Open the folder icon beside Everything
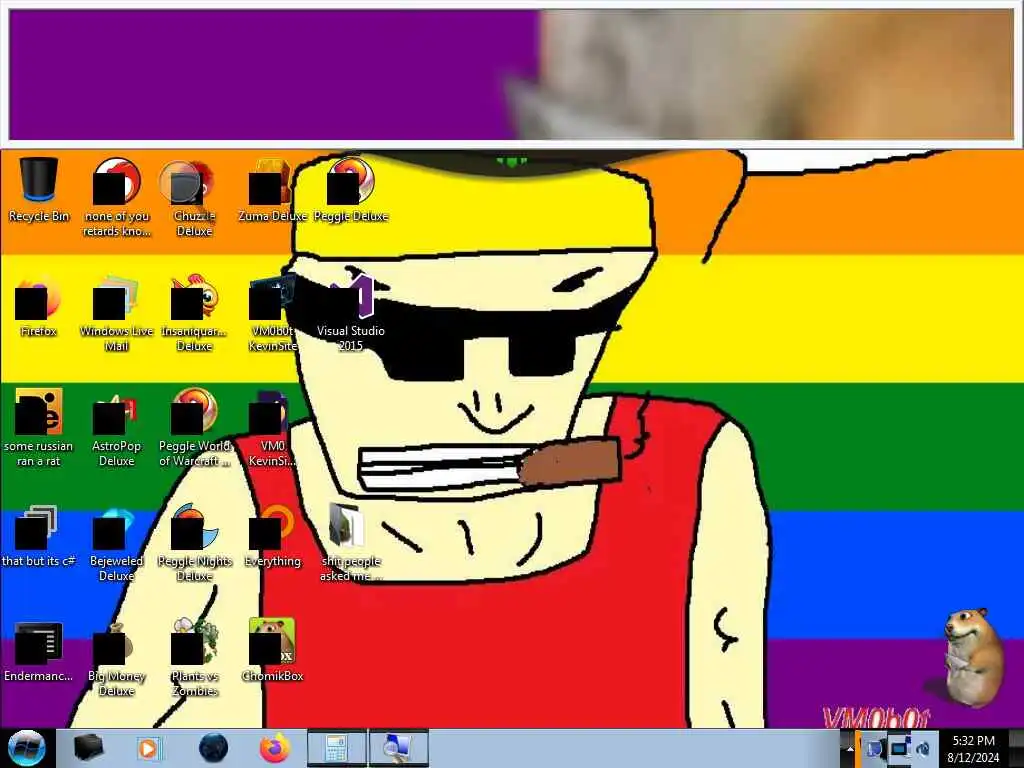This screenshot has height=768, width=1024. [351, 543]
